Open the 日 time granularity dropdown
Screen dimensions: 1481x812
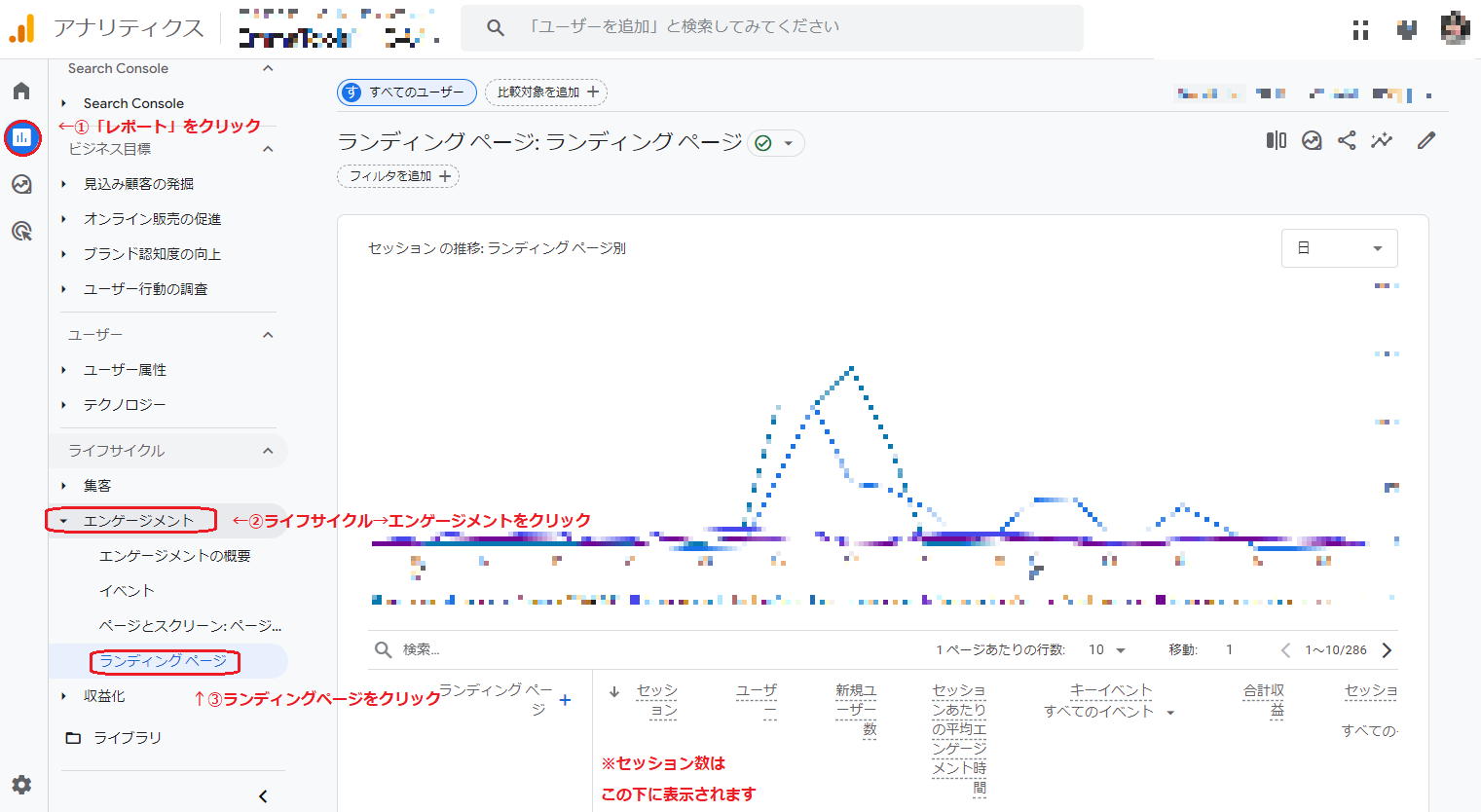pos(1339,248)
